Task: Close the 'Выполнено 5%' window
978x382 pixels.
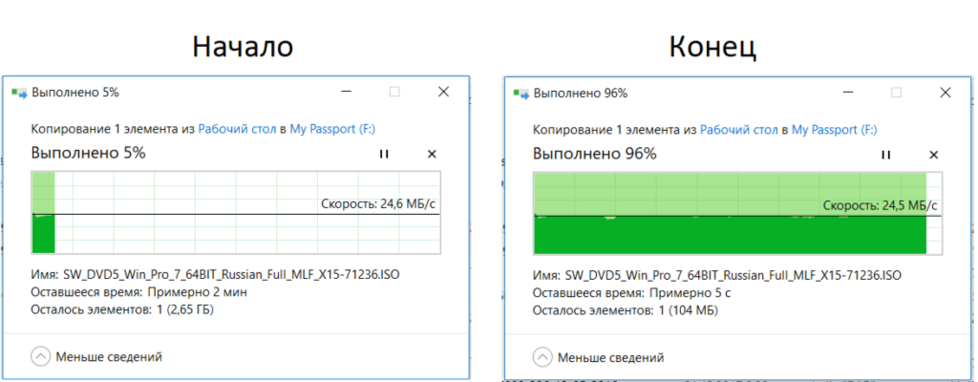Action: [x=443, y=92]
